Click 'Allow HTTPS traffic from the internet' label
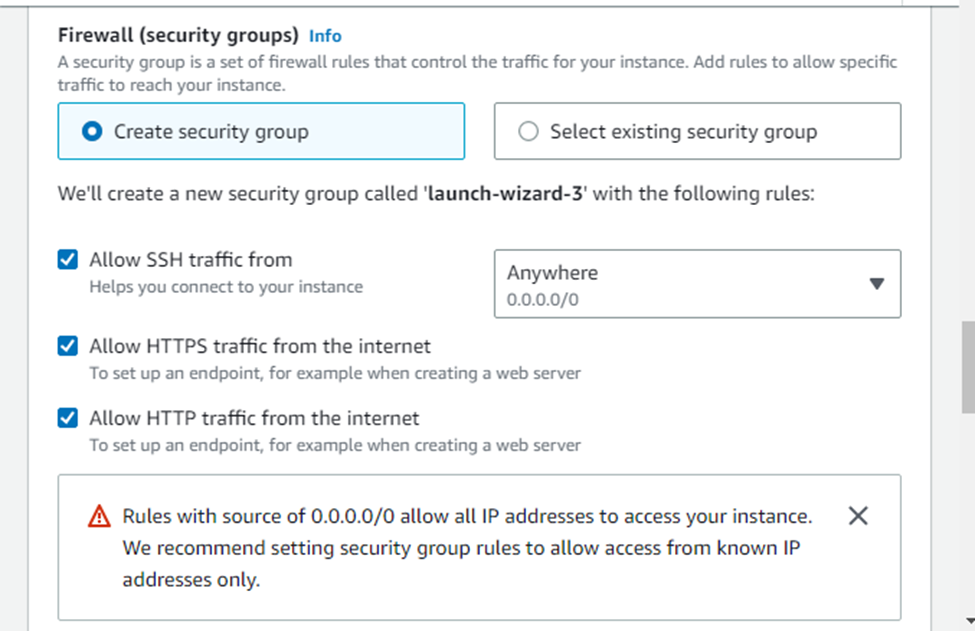975x631 pixels. click(260, 347)
